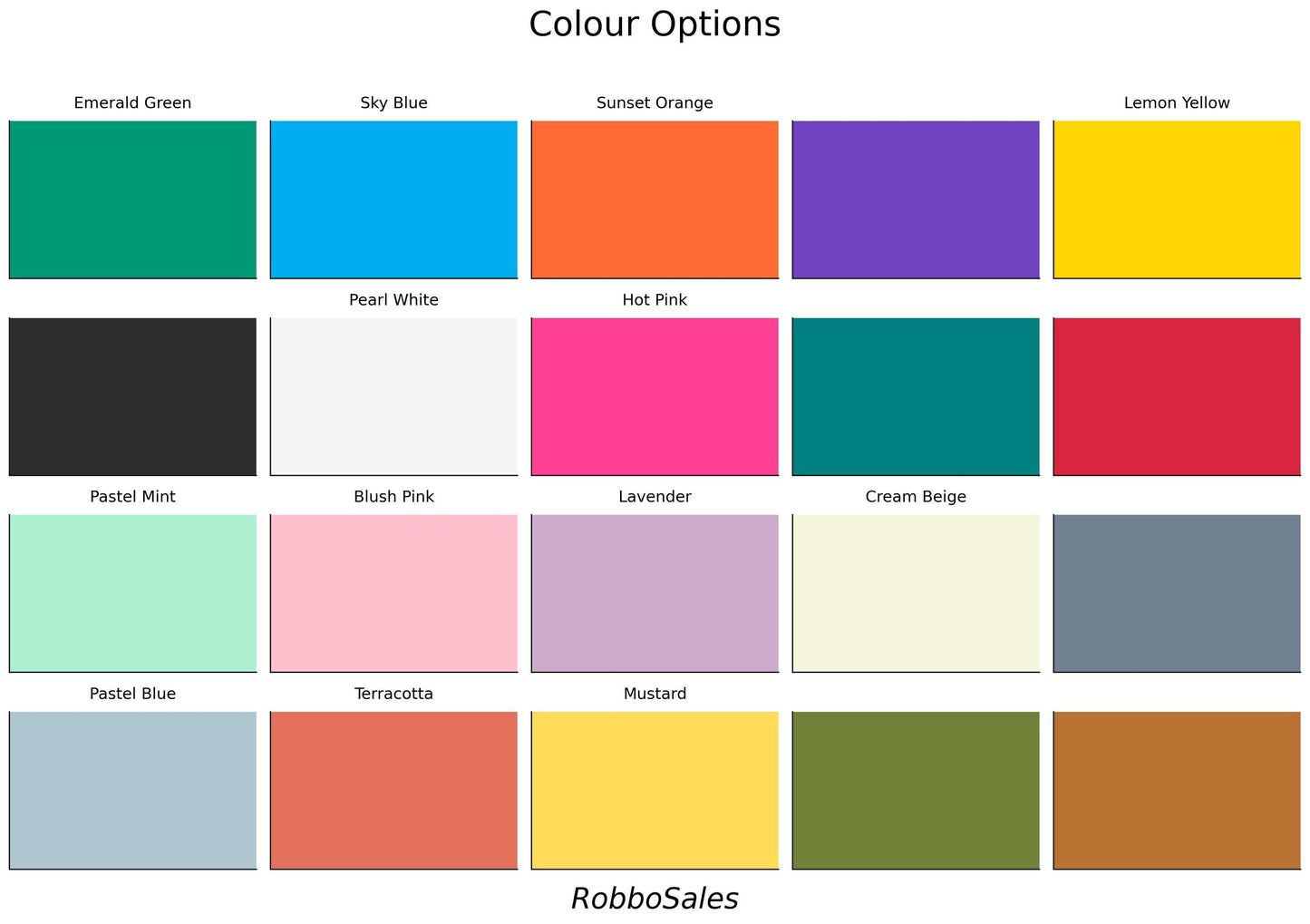Pick the Sky Blue colour block
1310x924 pixels.
click(393, 199)
